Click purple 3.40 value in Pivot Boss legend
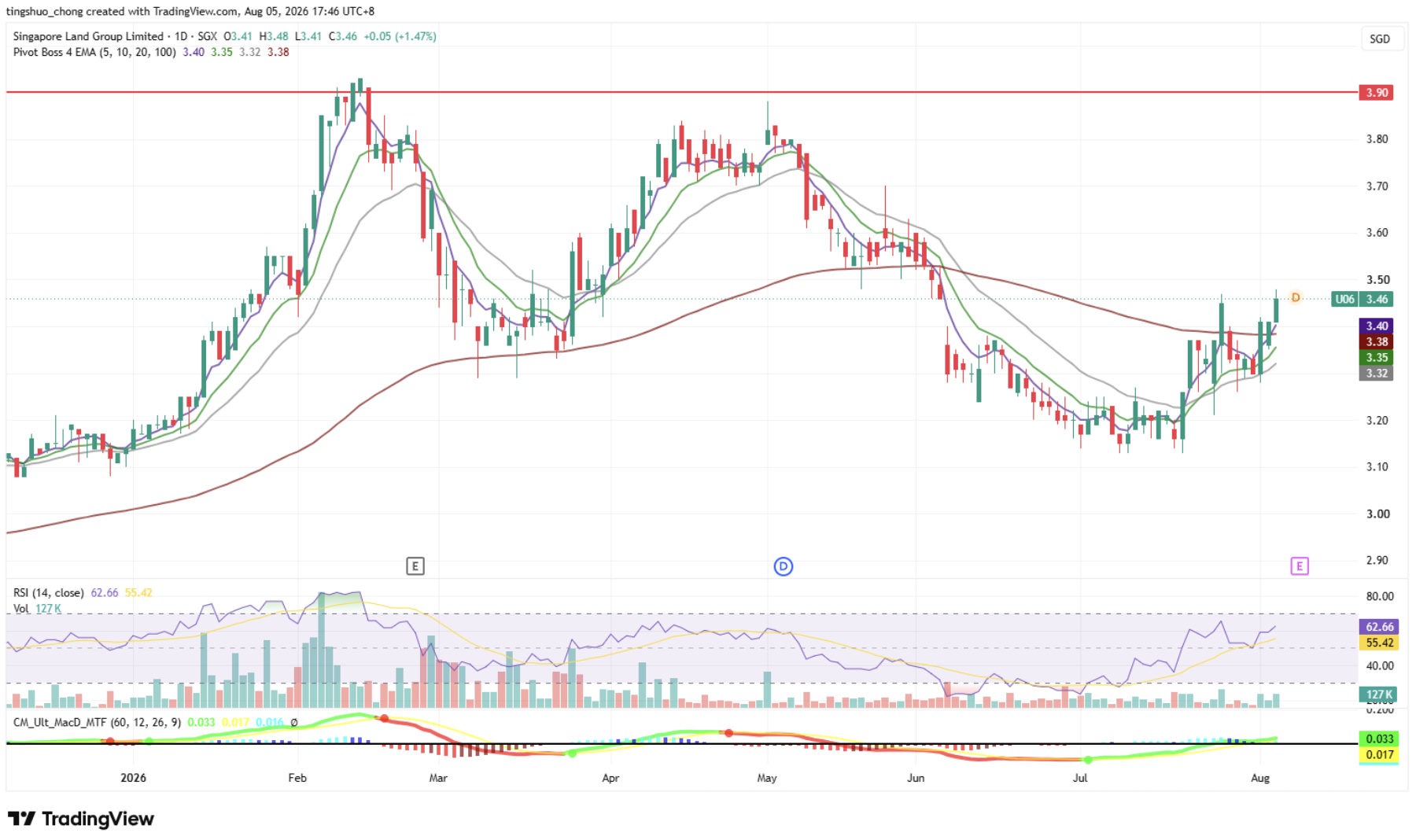The height and width of the screenshot is (840, 1416). tap(194, 52)
